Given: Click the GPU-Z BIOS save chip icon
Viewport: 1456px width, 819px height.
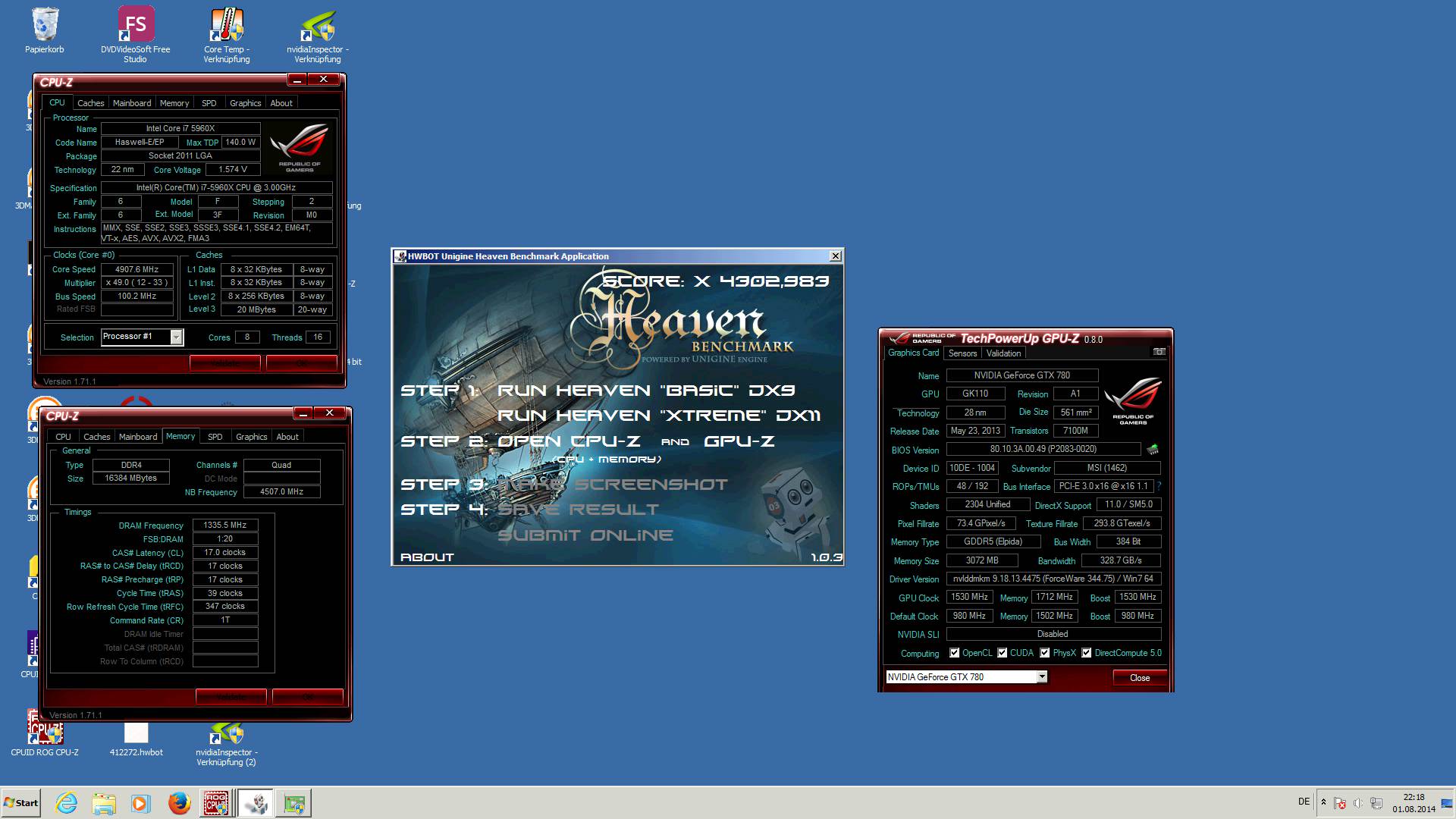Looking at the screenshot, I should pyautogui.click(x=1153, y=449).
